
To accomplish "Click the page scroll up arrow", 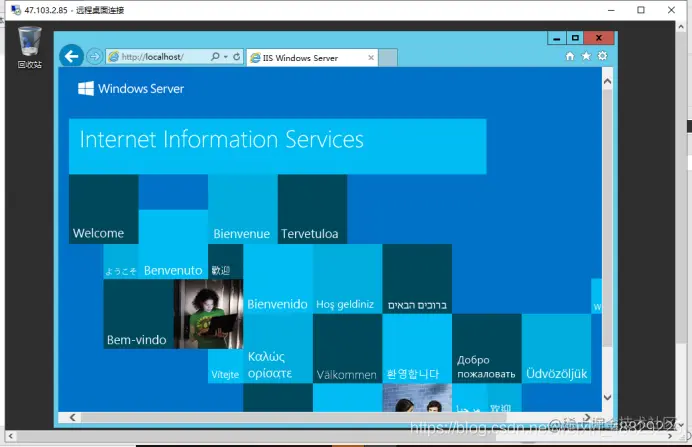I will (607, 81).
